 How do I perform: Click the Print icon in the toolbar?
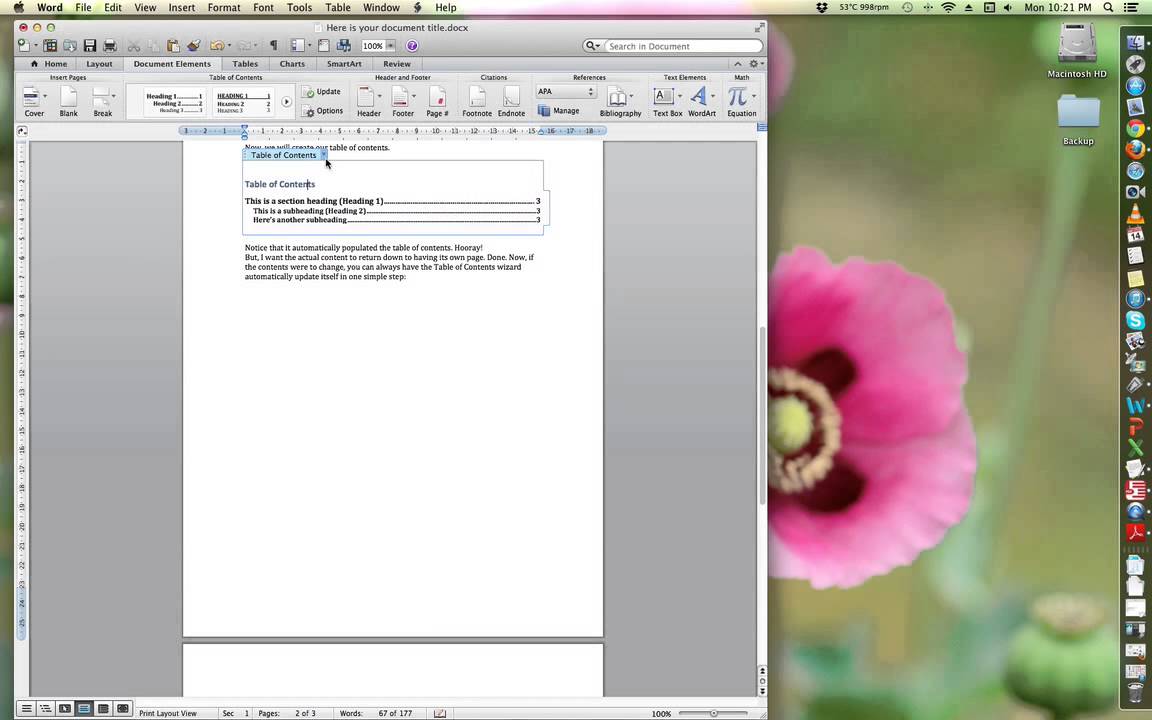point(109,46)
